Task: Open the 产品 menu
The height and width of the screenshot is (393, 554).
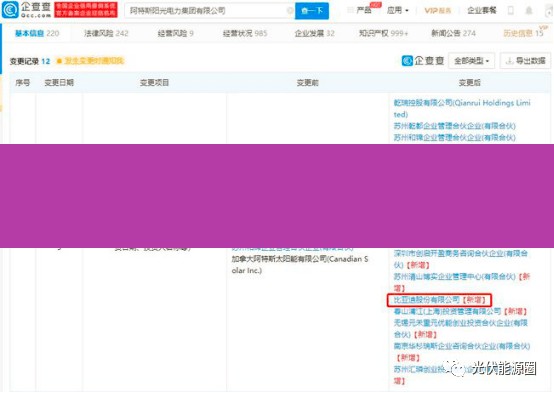Action: [364, 10]
